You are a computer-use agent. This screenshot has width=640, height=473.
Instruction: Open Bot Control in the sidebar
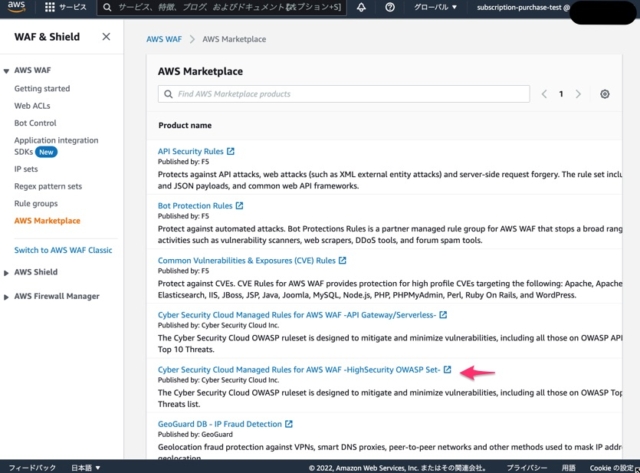pos(35,123)
